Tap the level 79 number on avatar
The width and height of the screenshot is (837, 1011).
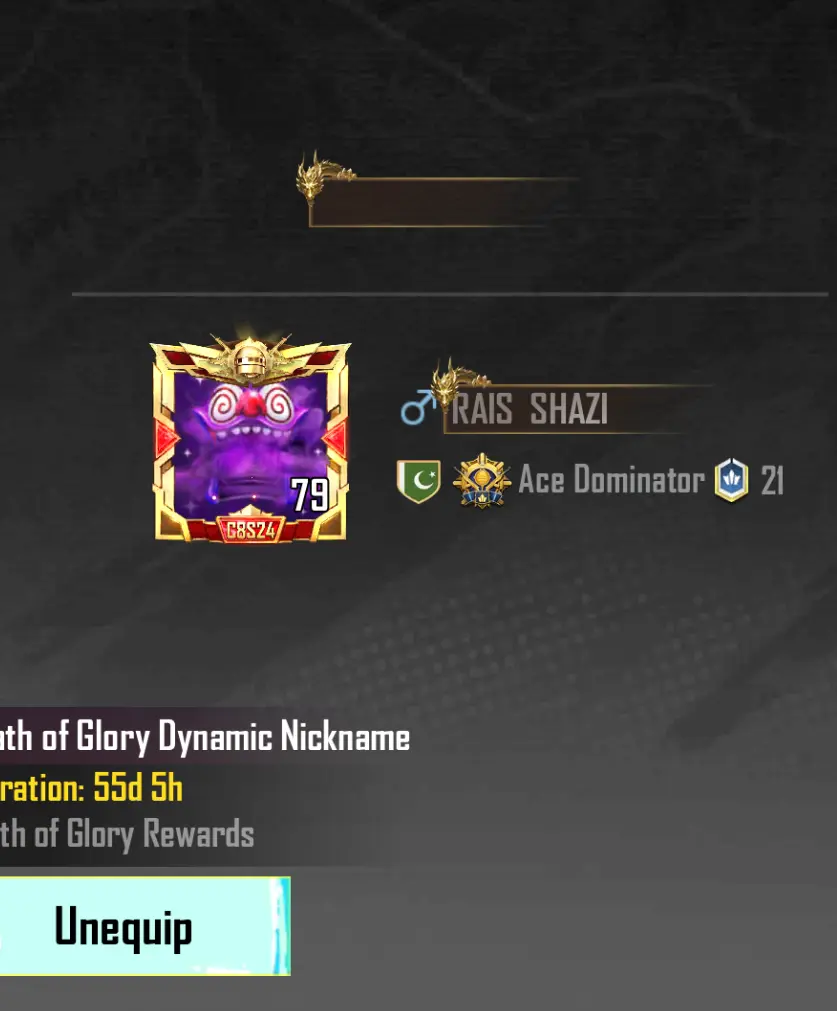click(x=310, y=495)
